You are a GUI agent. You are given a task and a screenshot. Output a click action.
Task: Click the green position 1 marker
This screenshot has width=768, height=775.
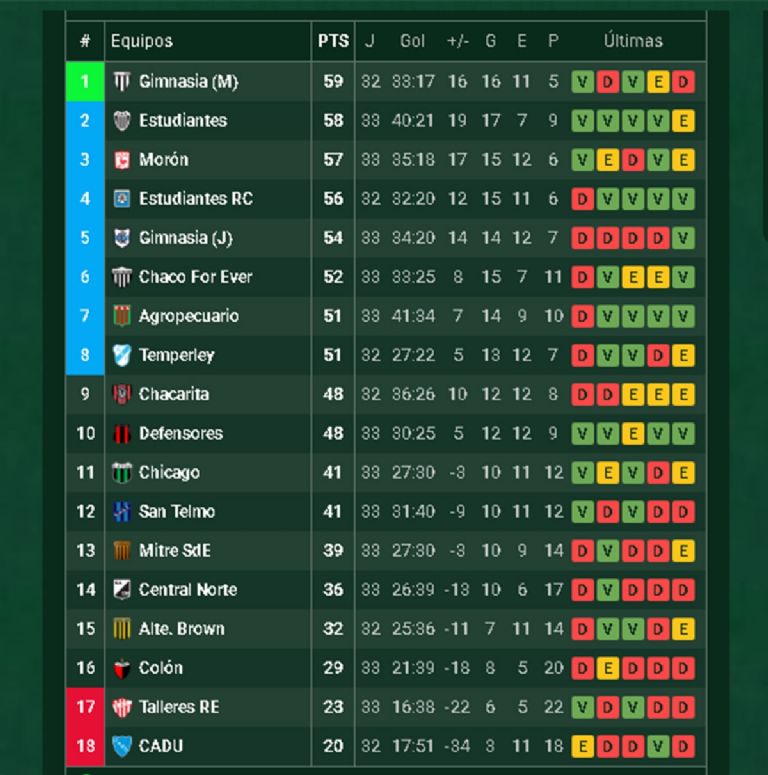pyautogui.click(x=85, y=81)
